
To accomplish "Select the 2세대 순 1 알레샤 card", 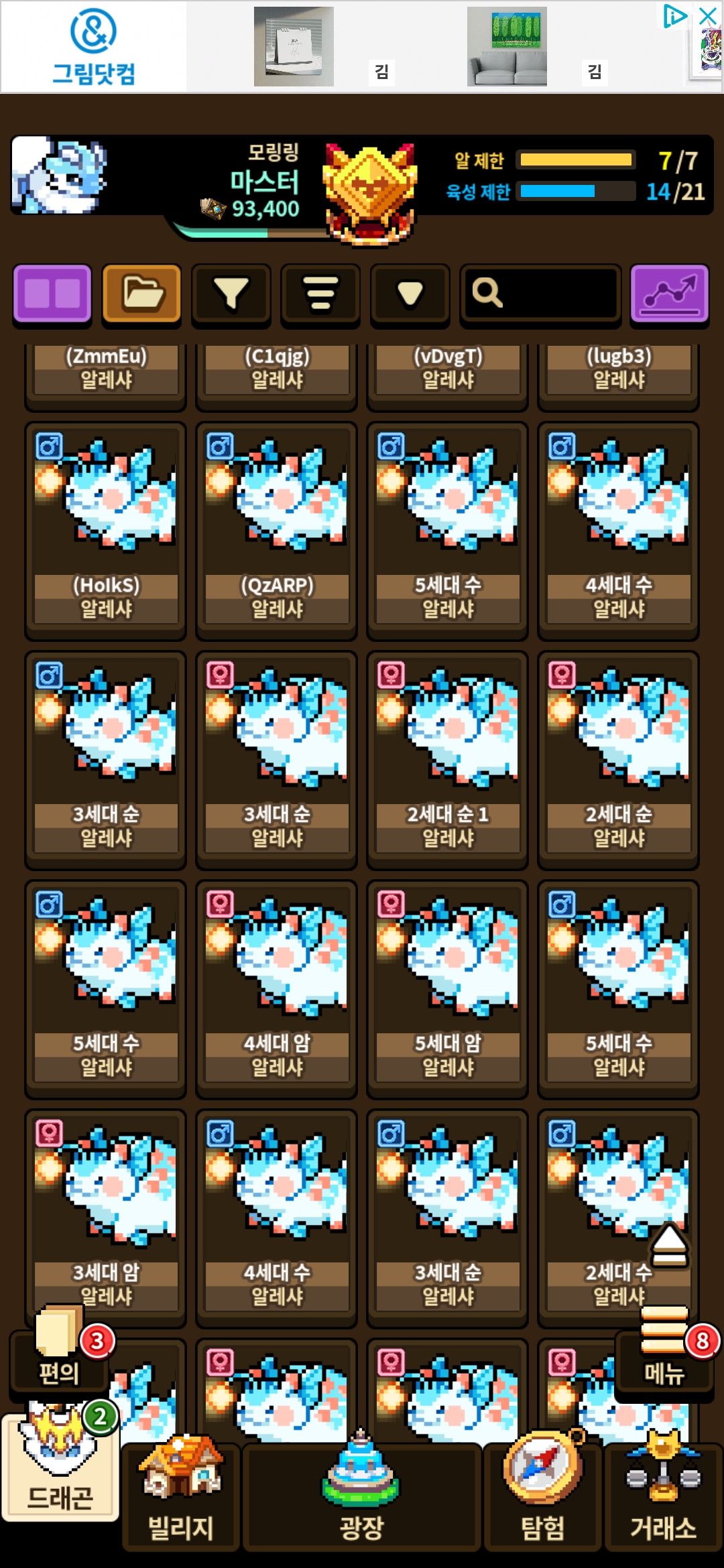I will (448, 760).
